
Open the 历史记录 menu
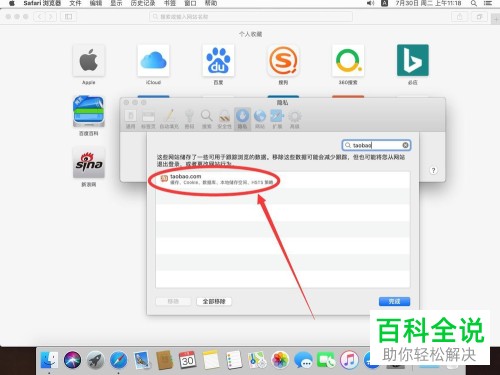click(x=143, y=3)
